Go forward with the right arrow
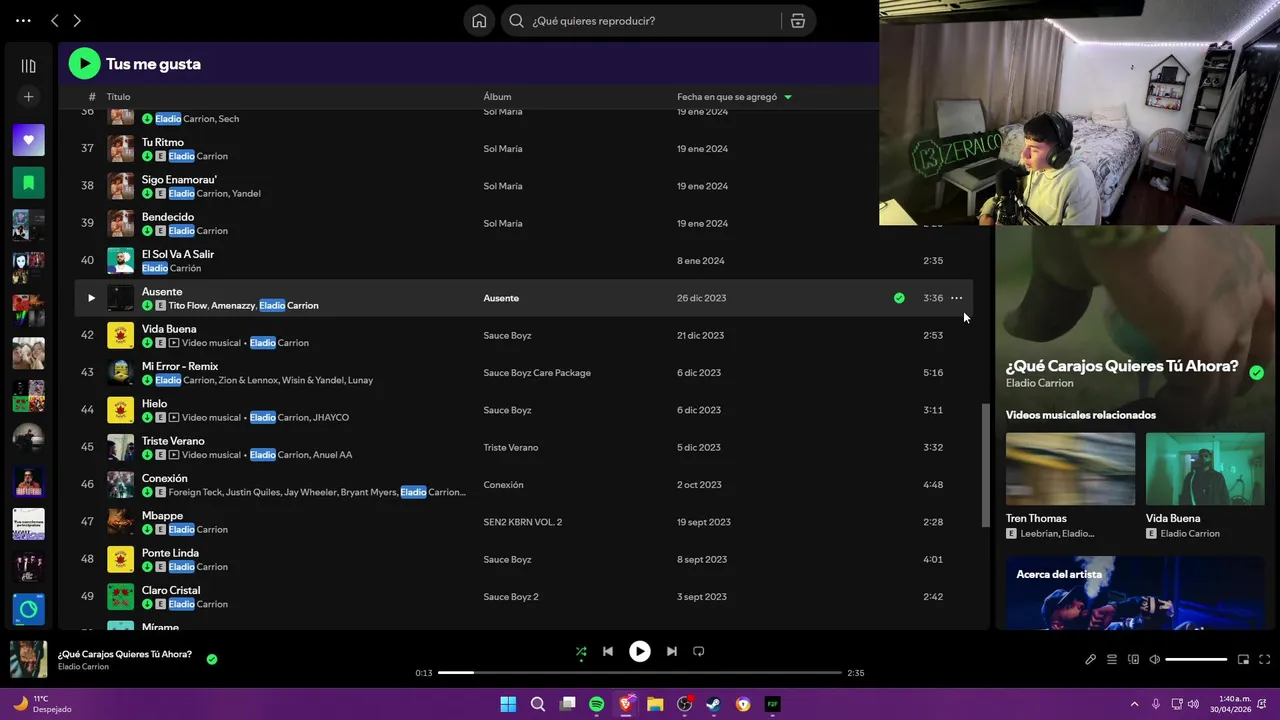This screenshot has height=720, width=1280. 77,20
